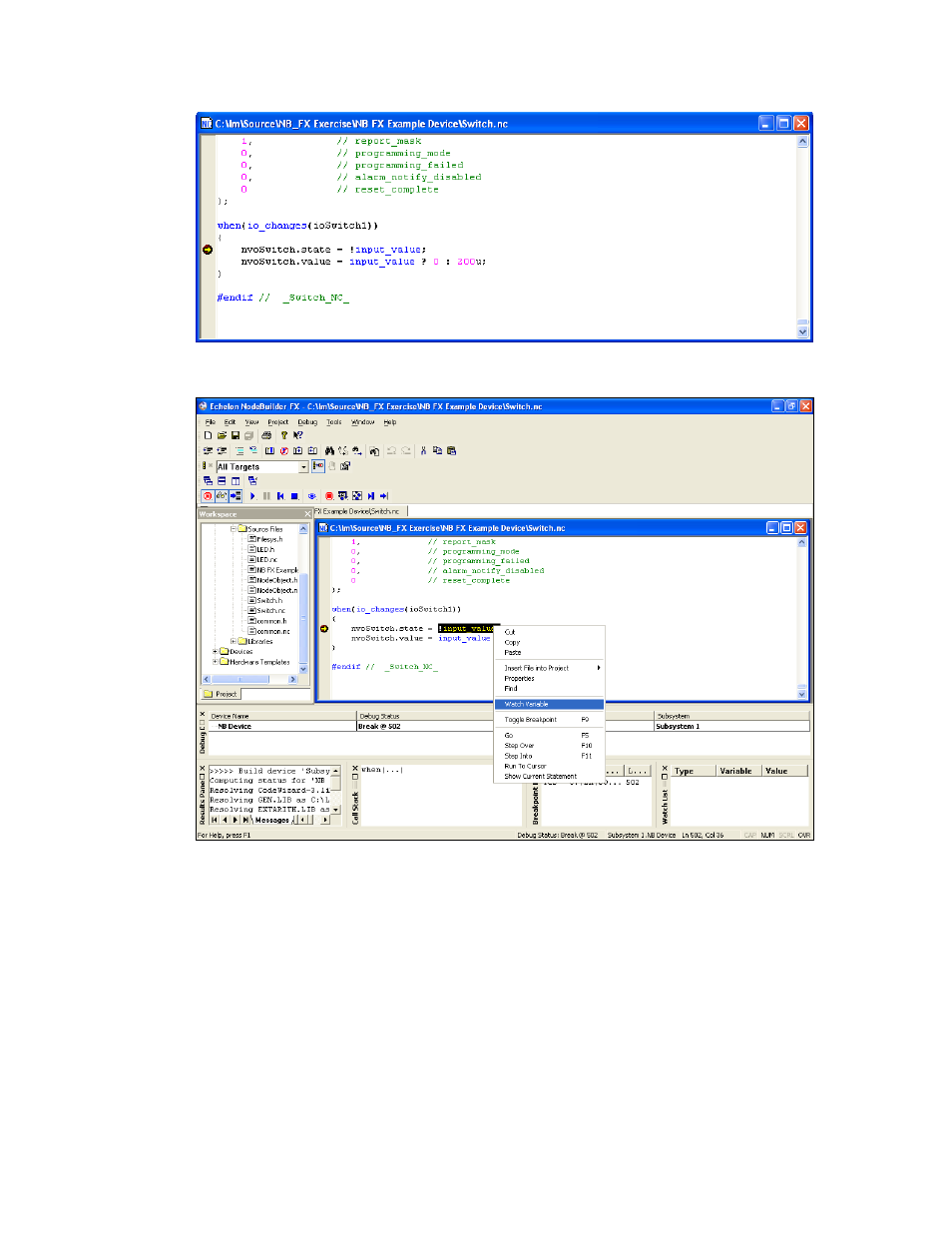Choose Toggle Breakpoint from context menu
The height and width of the screenshot is (1233, 952).
550,719
